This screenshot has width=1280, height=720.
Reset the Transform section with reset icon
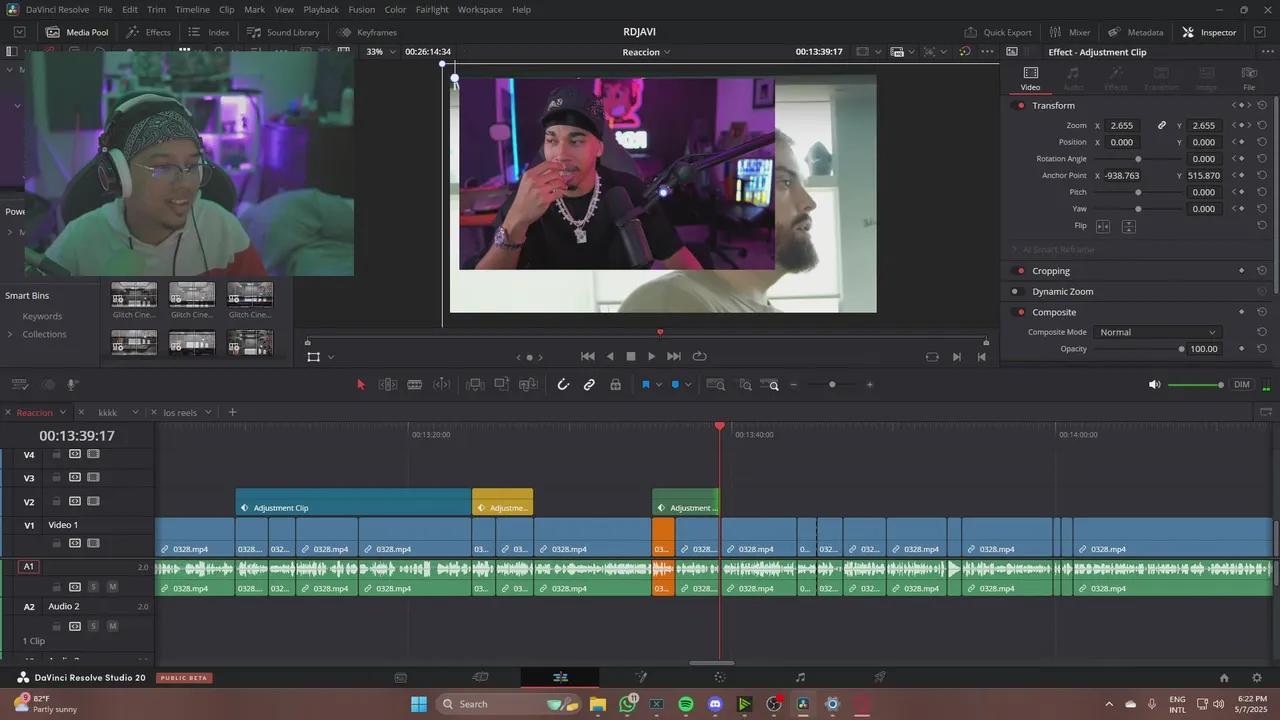click(1262, 106)
